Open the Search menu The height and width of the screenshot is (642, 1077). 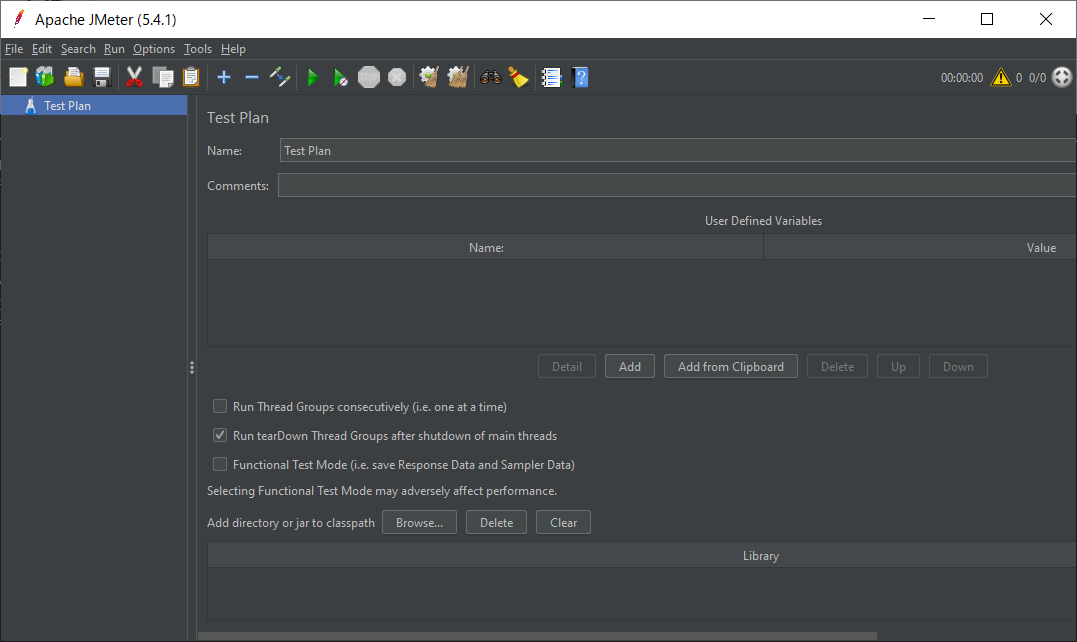click(78, 49)
